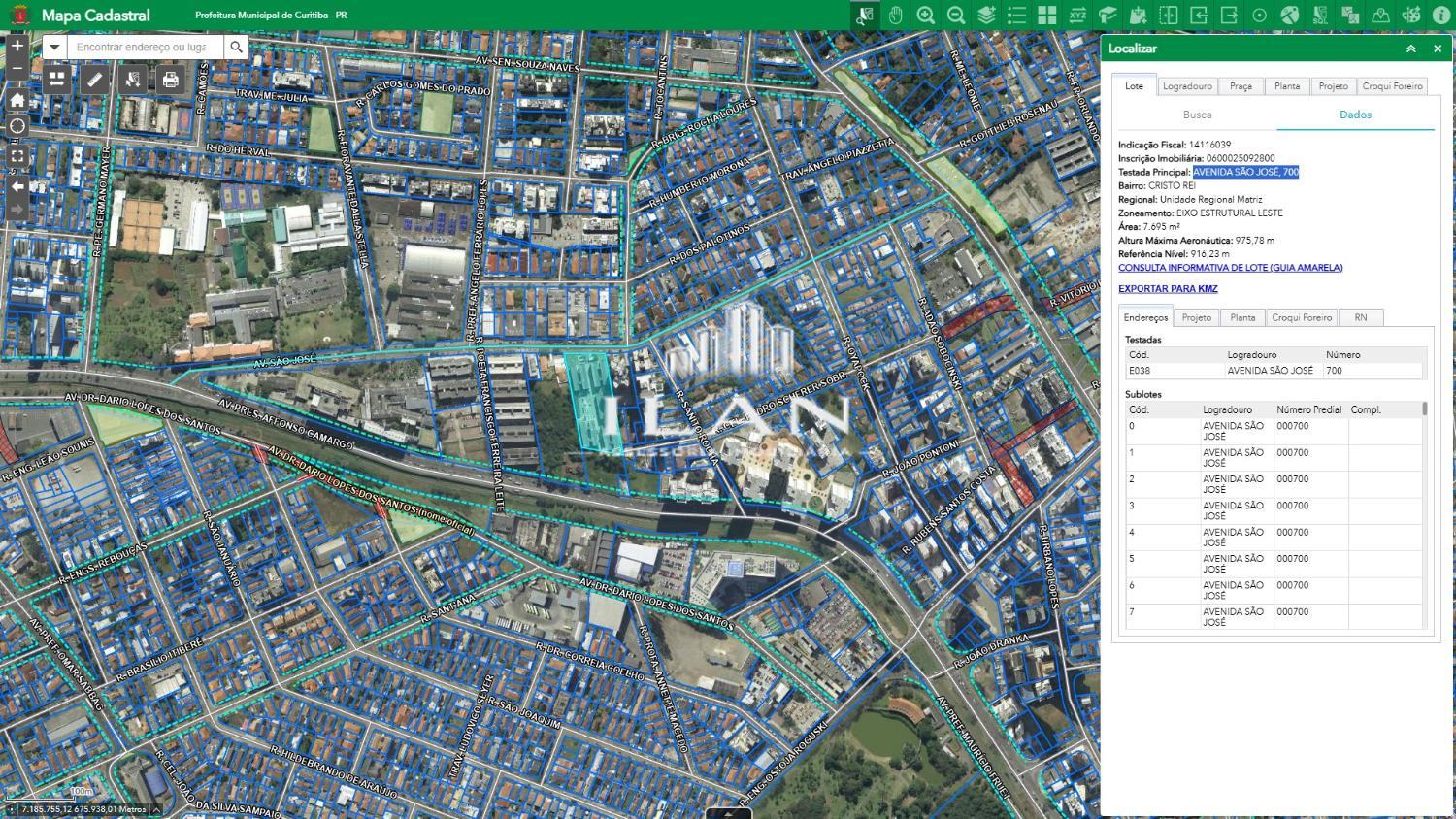Open Consulta Informativa de Lote link
Viewport: 1456px width, 819px height.
click(x=1230, y=268)
